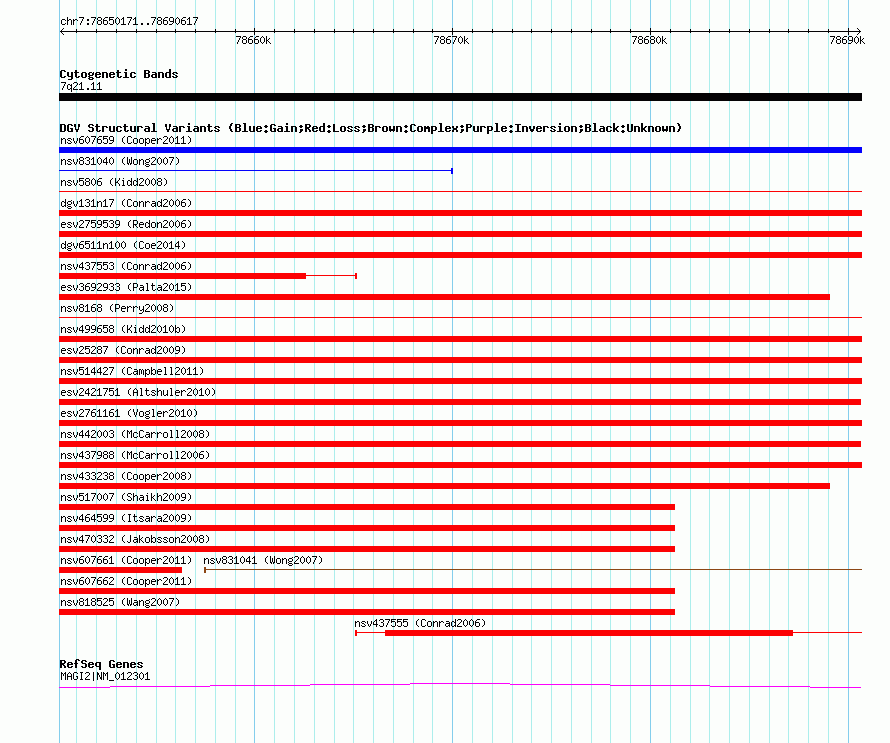Open variant nsv8168 (Perry2008) label
Screen dimensions: 890x743
point(117,308)
